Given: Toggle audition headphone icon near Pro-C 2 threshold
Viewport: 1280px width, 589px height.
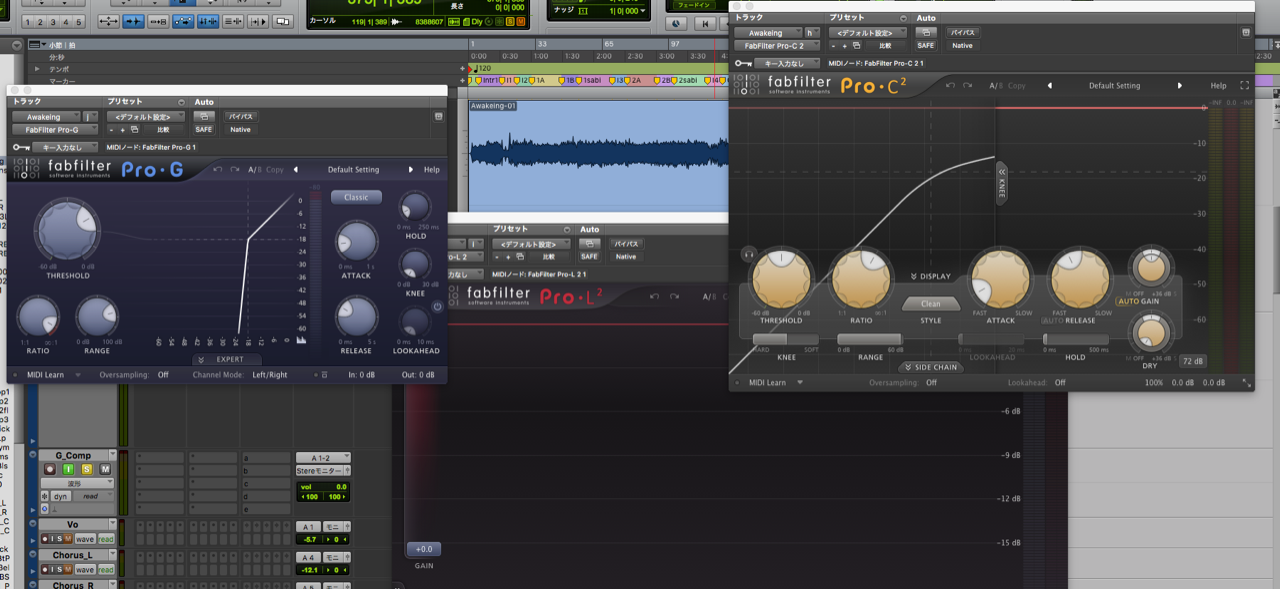Looking at the screenshot, I should (747, 254).
